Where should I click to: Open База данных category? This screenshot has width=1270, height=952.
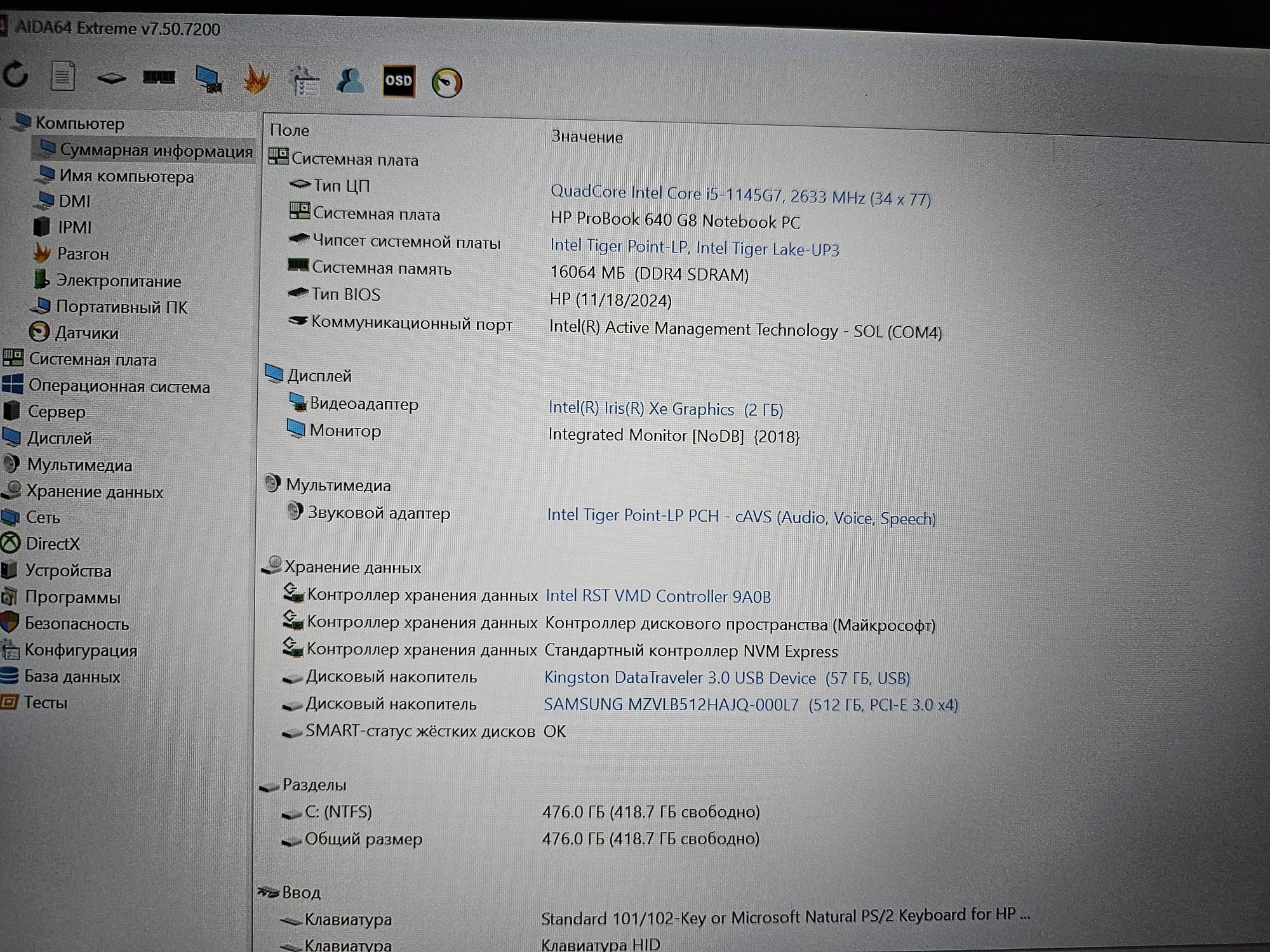tap(72, 677)
